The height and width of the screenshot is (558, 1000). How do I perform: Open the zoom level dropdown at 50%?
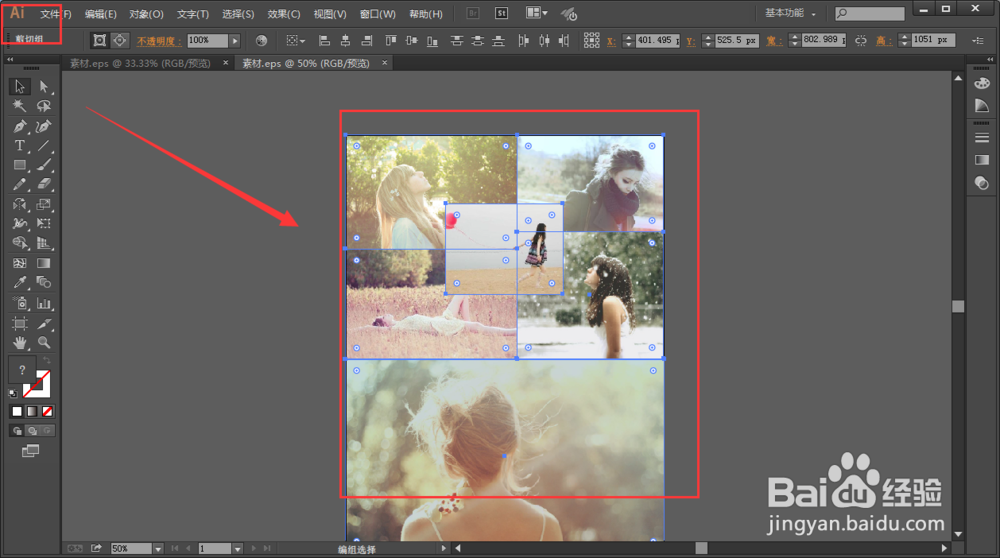[158, 548]
